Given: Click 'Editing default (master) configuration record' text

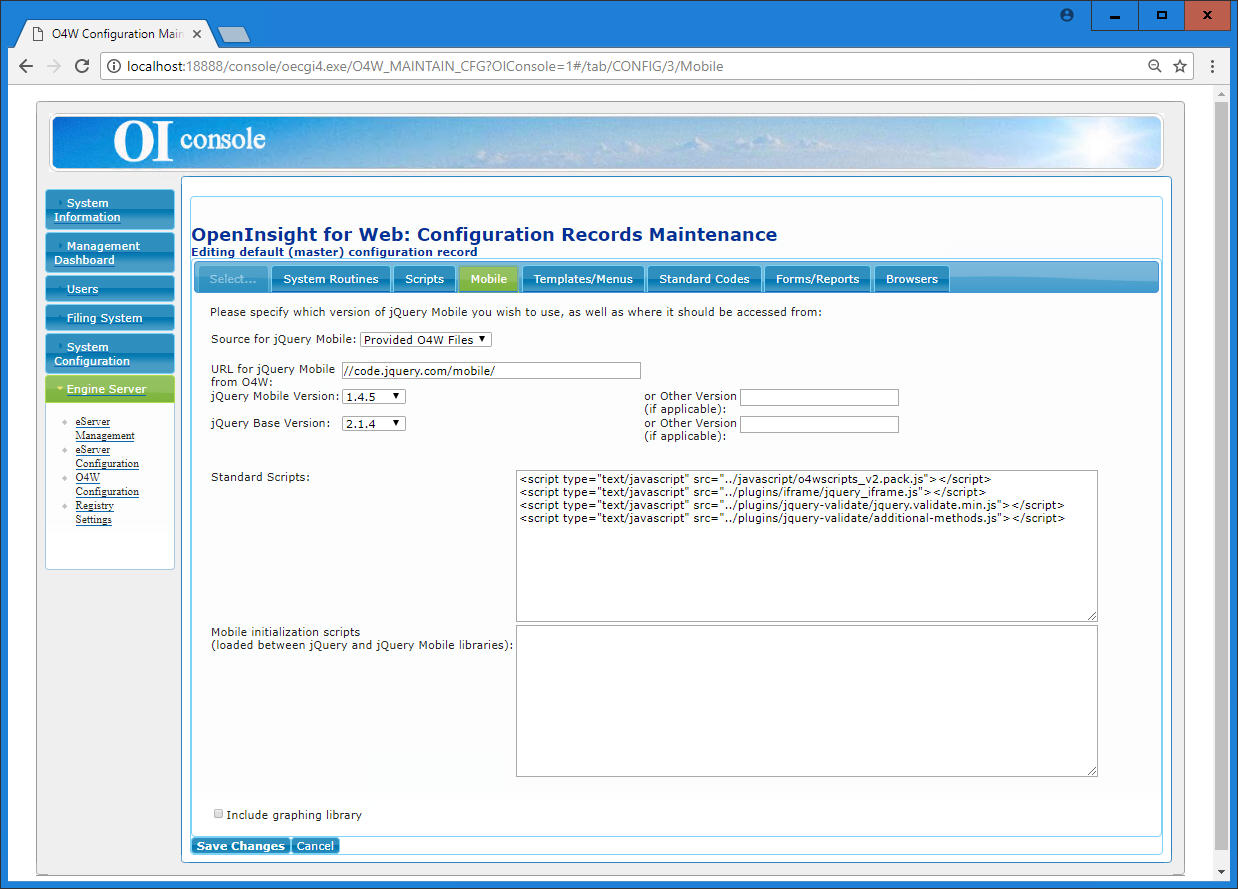Looking at the screenshot, I should (x=334, y=252).
